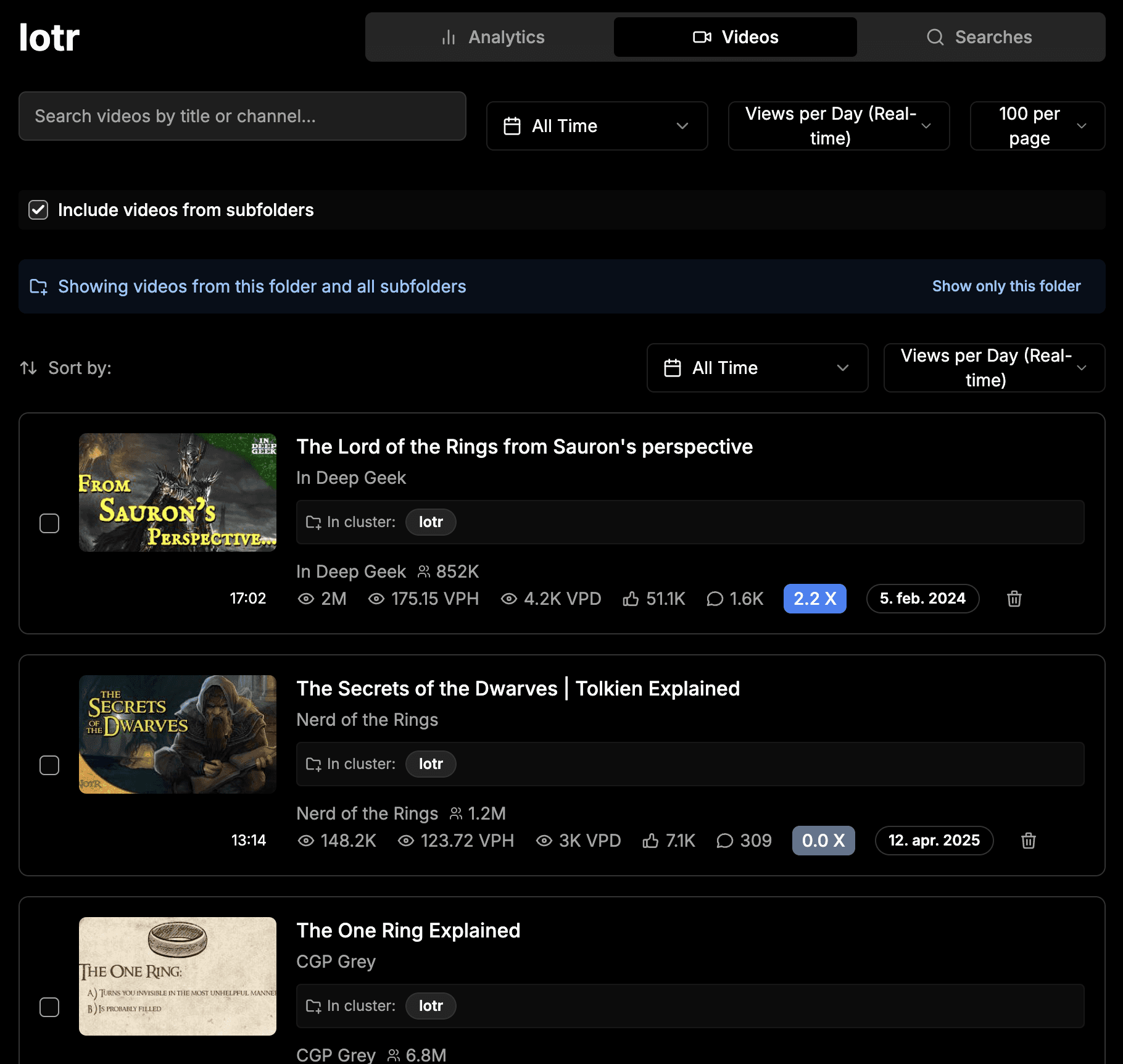
Task: Click the 5. feb. 2024 date badge
Action: tap(922, 599)
